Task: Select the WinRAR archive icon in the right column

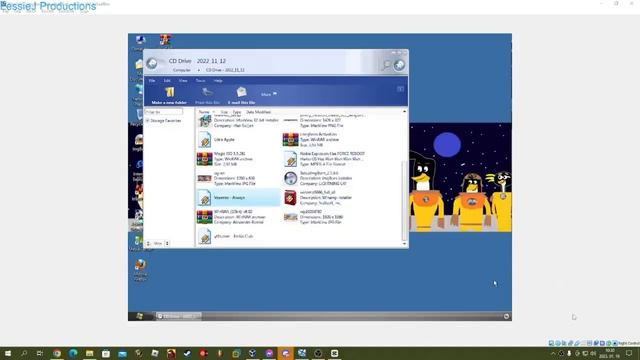Action: coord(290,140)
